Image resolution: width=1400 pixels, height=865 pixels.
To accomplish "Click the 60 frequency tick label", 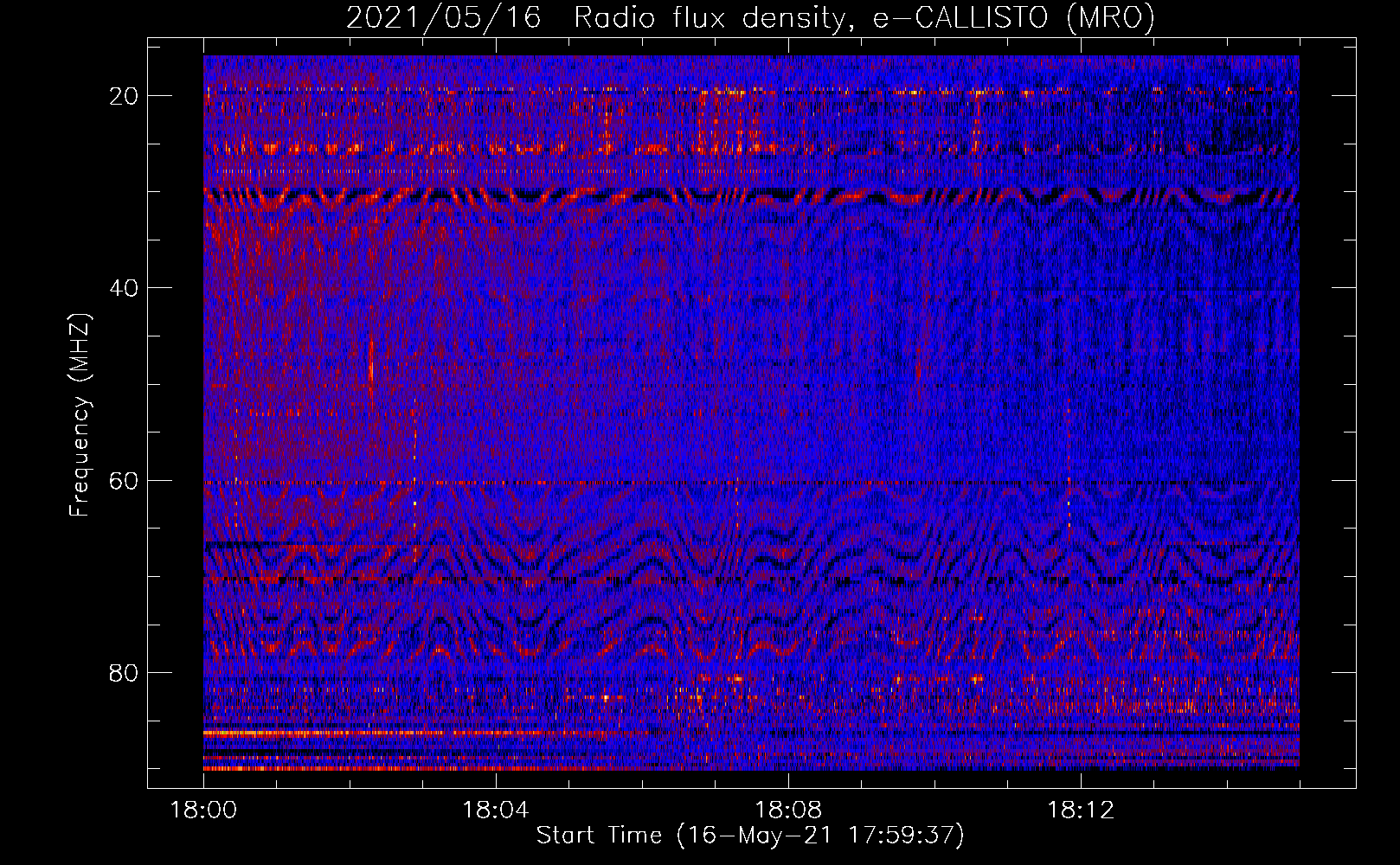I will pyautogui.click(x=124, y=481).
